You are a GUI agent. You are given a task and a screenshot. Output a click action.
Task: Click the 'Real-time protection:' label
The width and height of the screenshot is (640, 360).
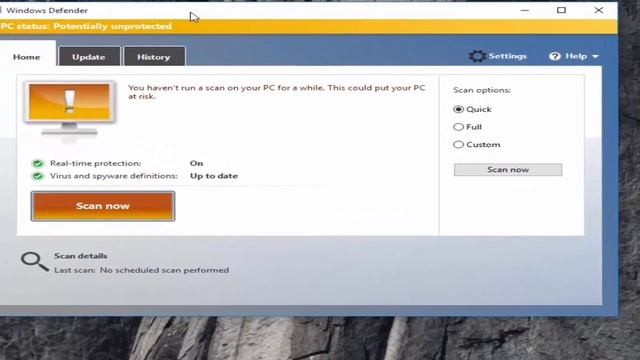tap(96, 163)
